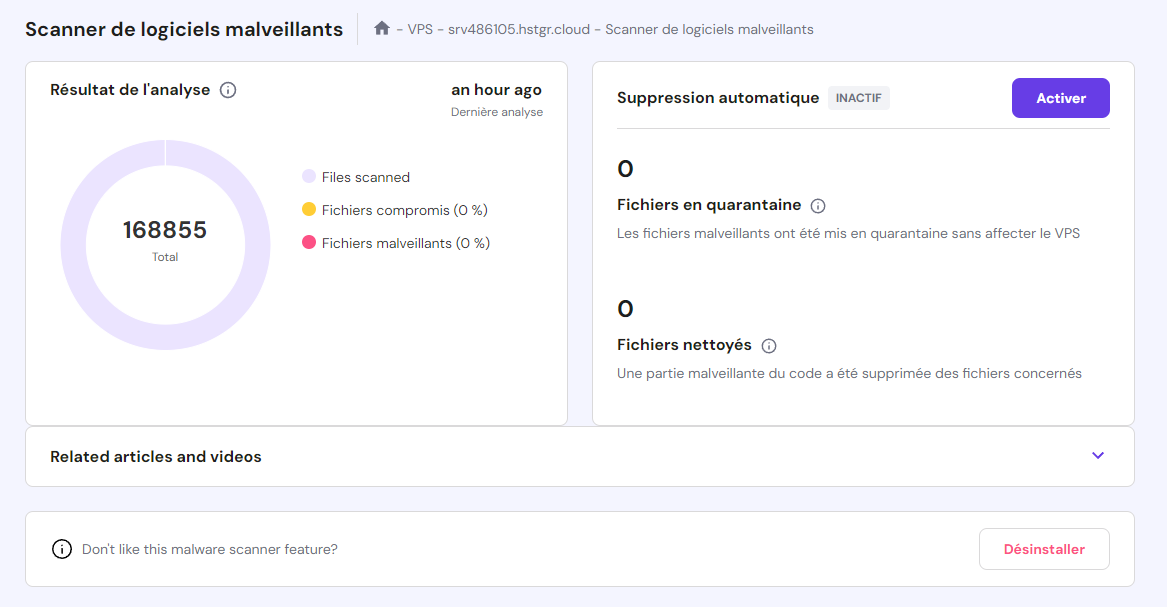Show info for "Fichiers en quarantaine"
1167x607 pixels.
[818, 205]
